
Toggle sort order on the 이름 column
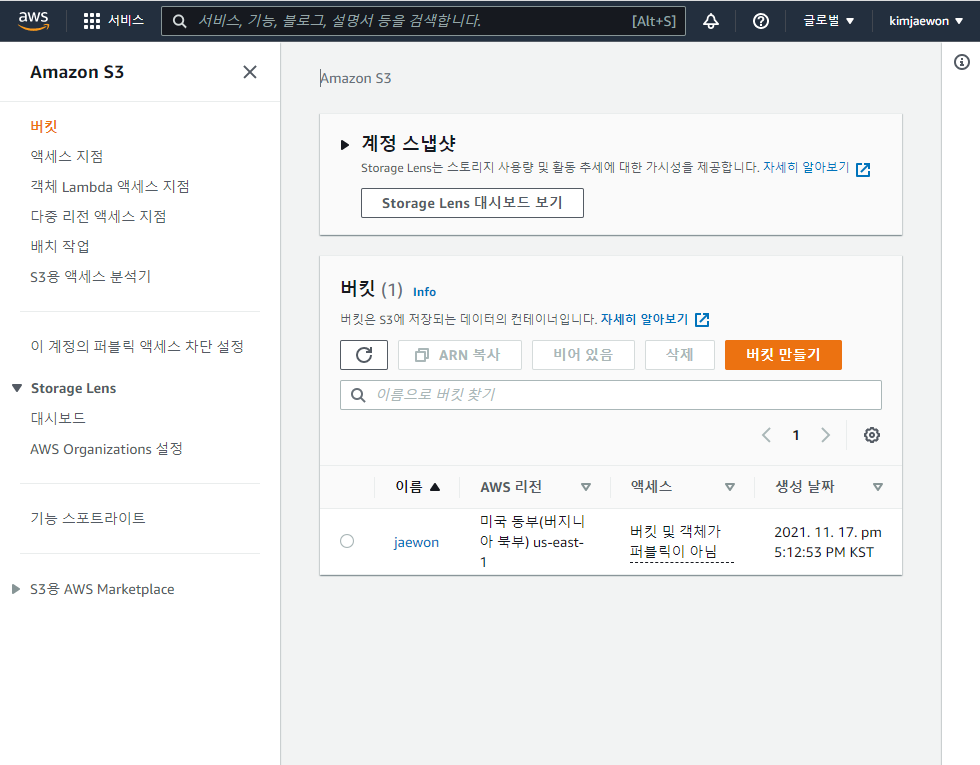click(x=416, y=487)
